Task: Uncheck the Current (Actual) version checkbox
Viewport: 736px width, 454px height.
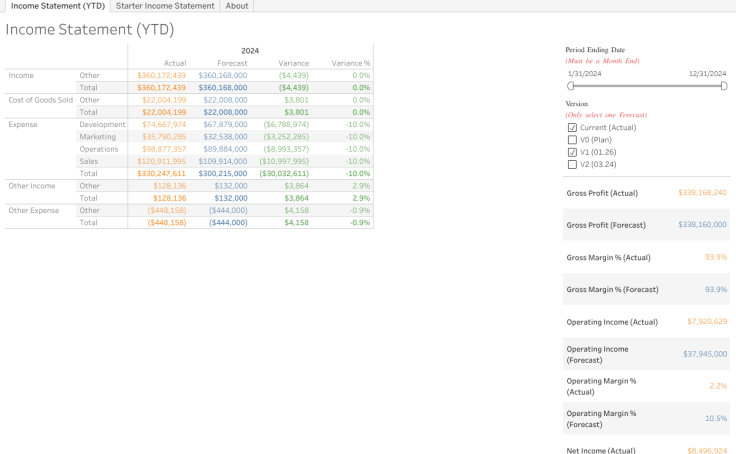Action: [x=572, y=128]
